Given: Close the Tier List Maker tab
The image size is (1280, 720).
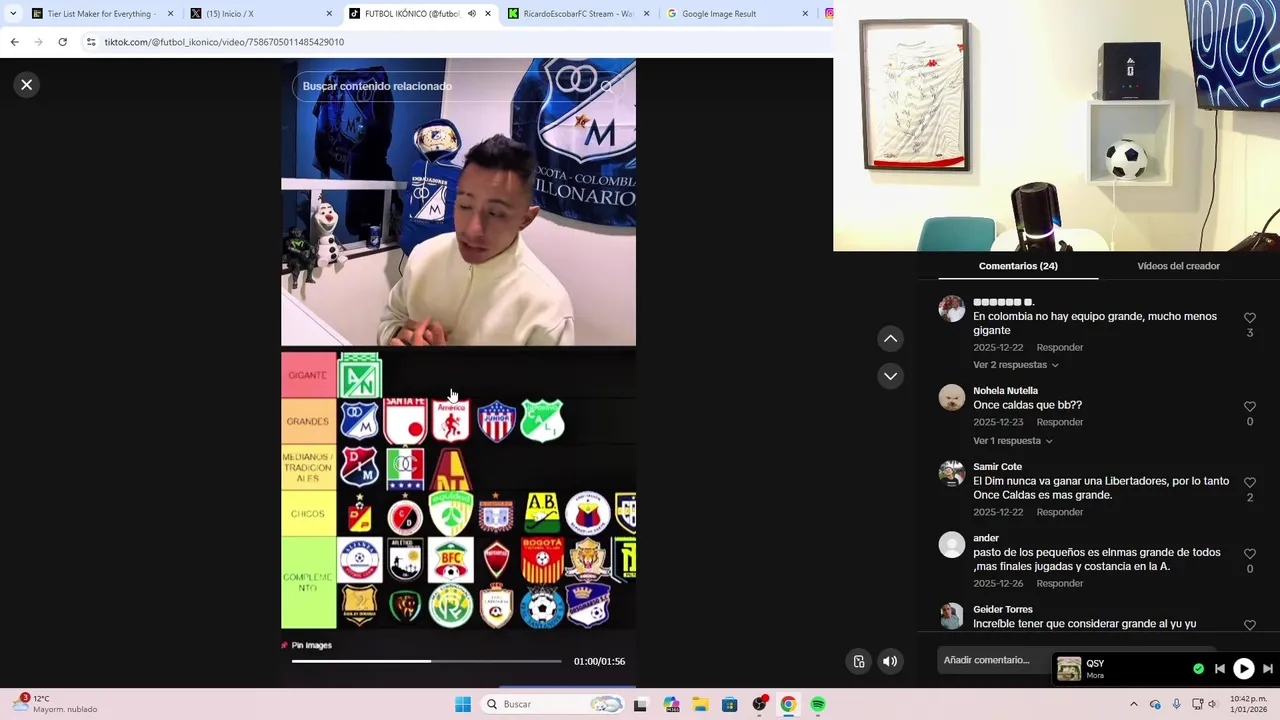Looking at the screenshot, I should pos(170,14).
